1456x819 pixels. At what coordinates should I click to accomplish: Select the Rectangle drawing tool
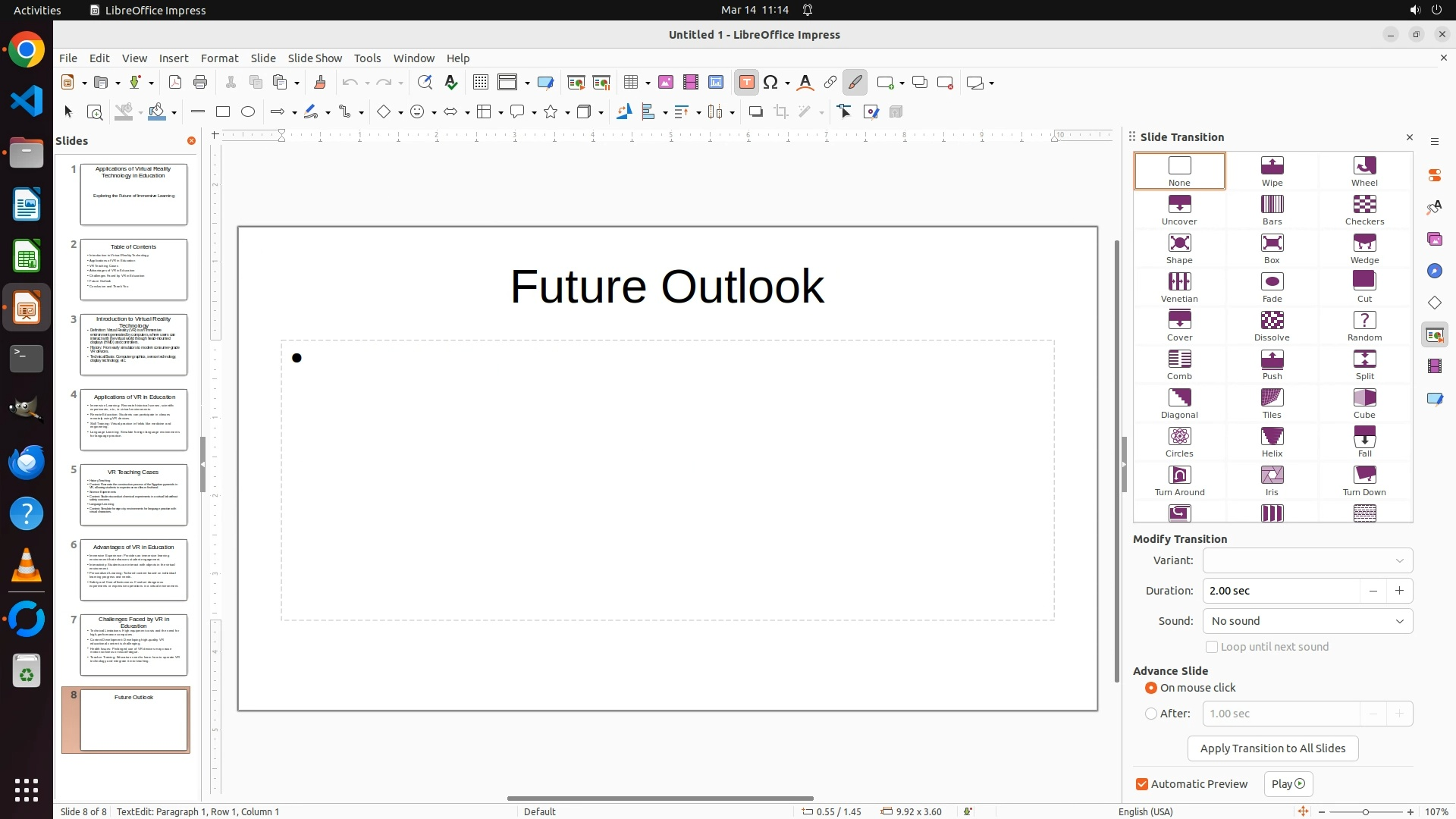tap(223, 112)
